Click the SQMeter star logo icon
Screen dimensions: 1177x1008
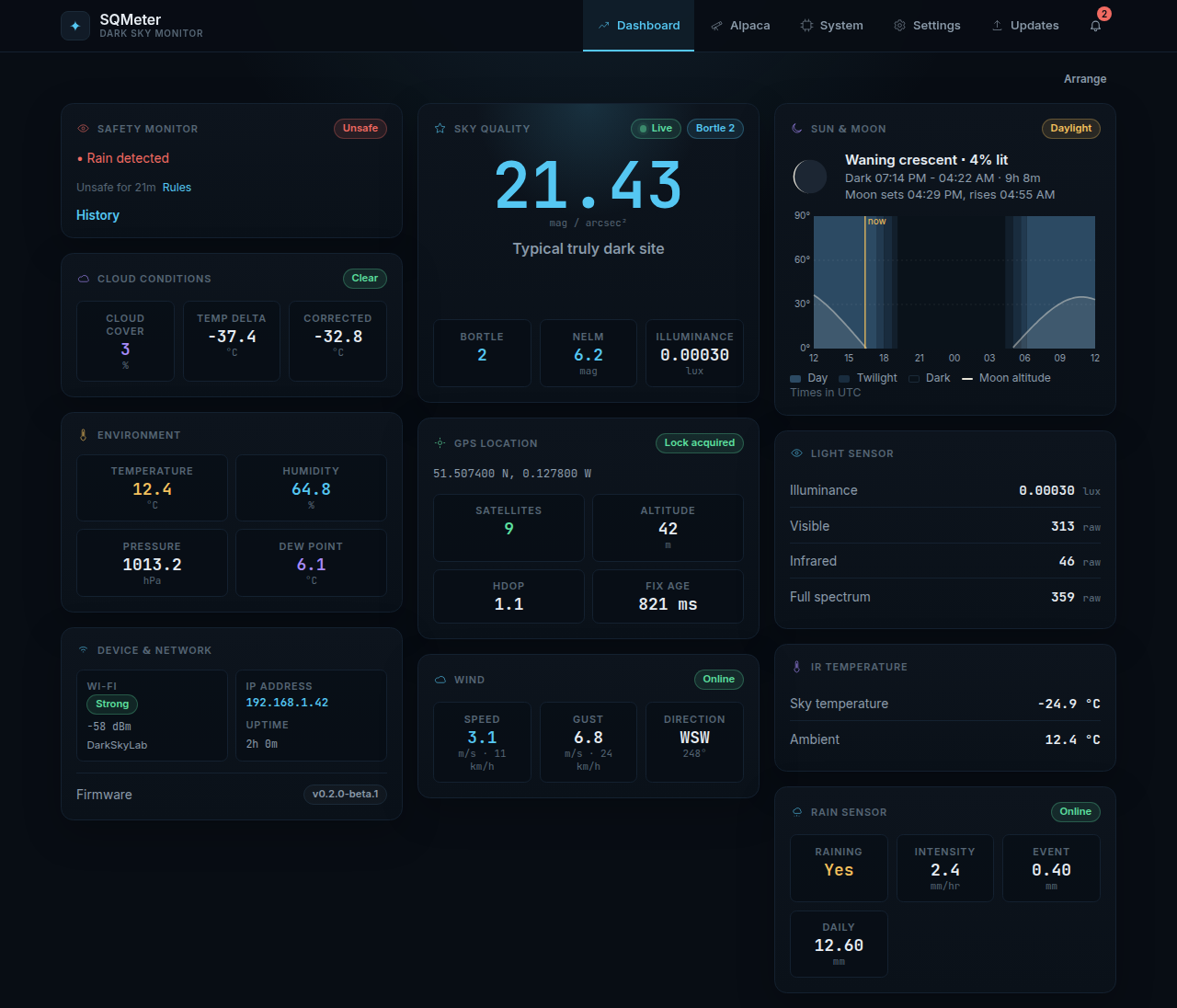point(75,26)
